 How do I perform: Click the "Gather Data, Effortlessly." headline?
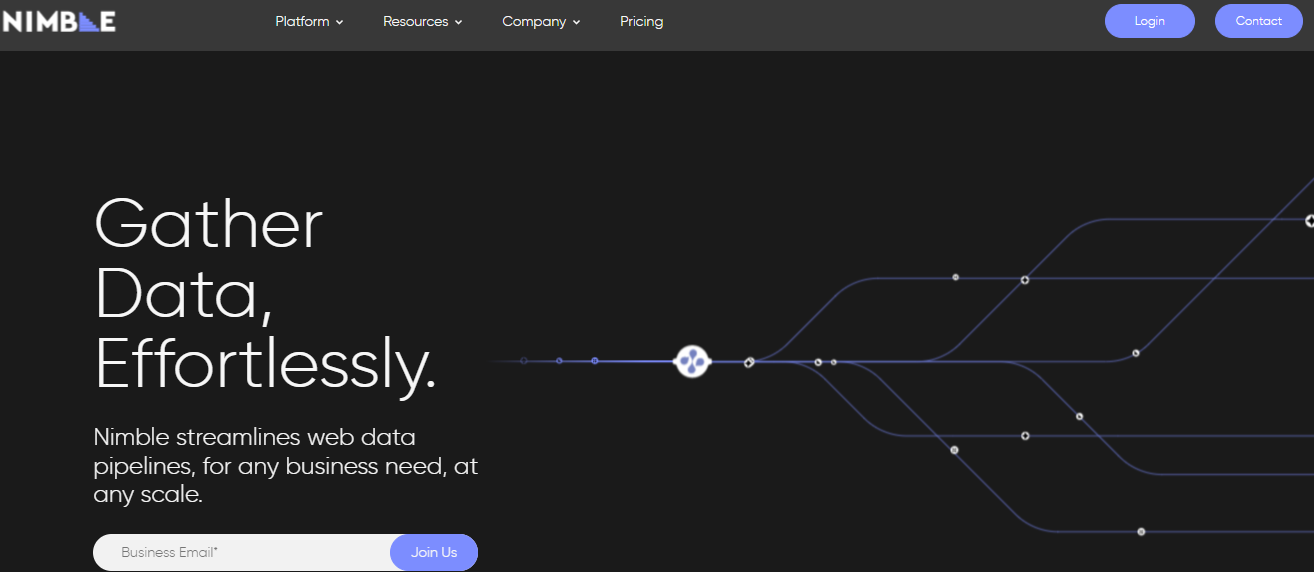tap(265, 294)
